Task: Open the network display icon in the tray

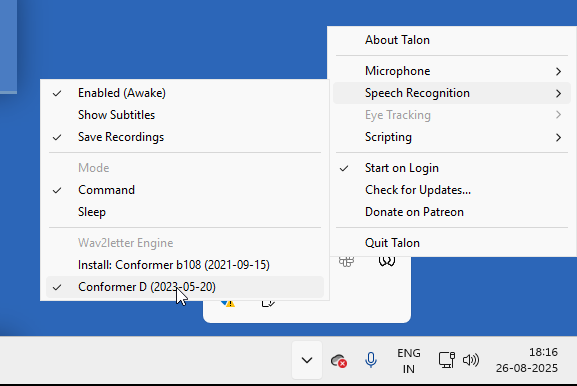Action: pos(447,360)
